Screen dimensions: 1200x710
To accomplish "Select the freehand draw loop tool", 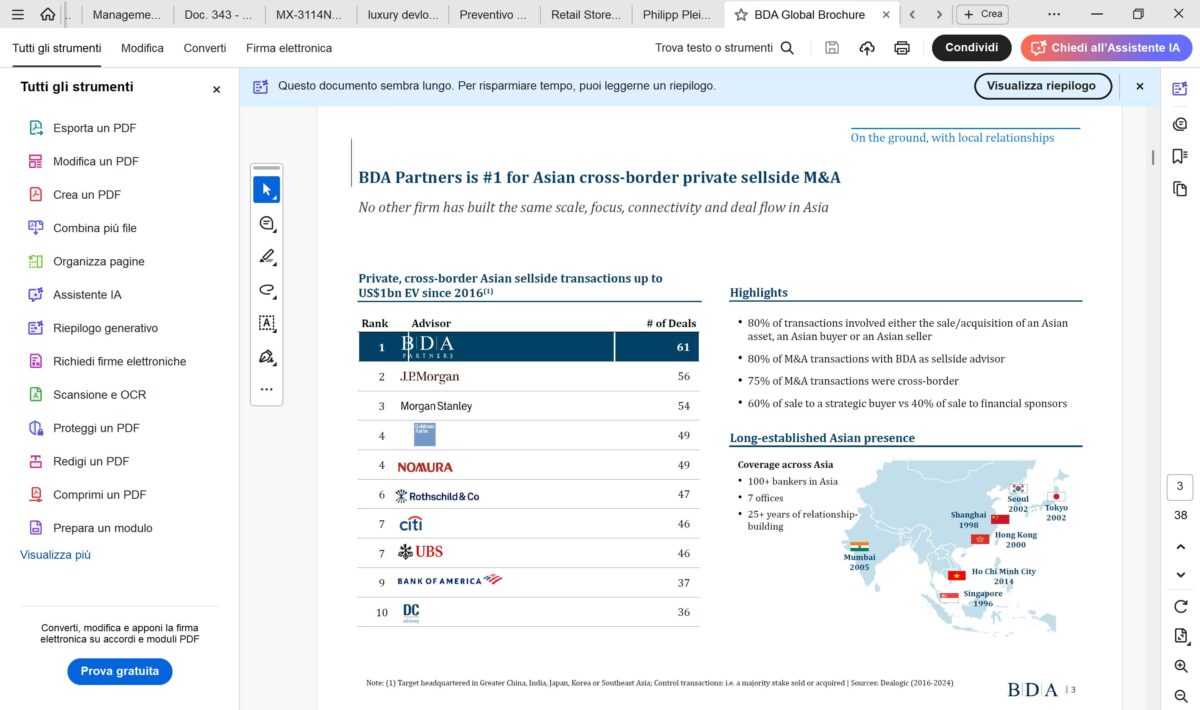I will 266,290.
